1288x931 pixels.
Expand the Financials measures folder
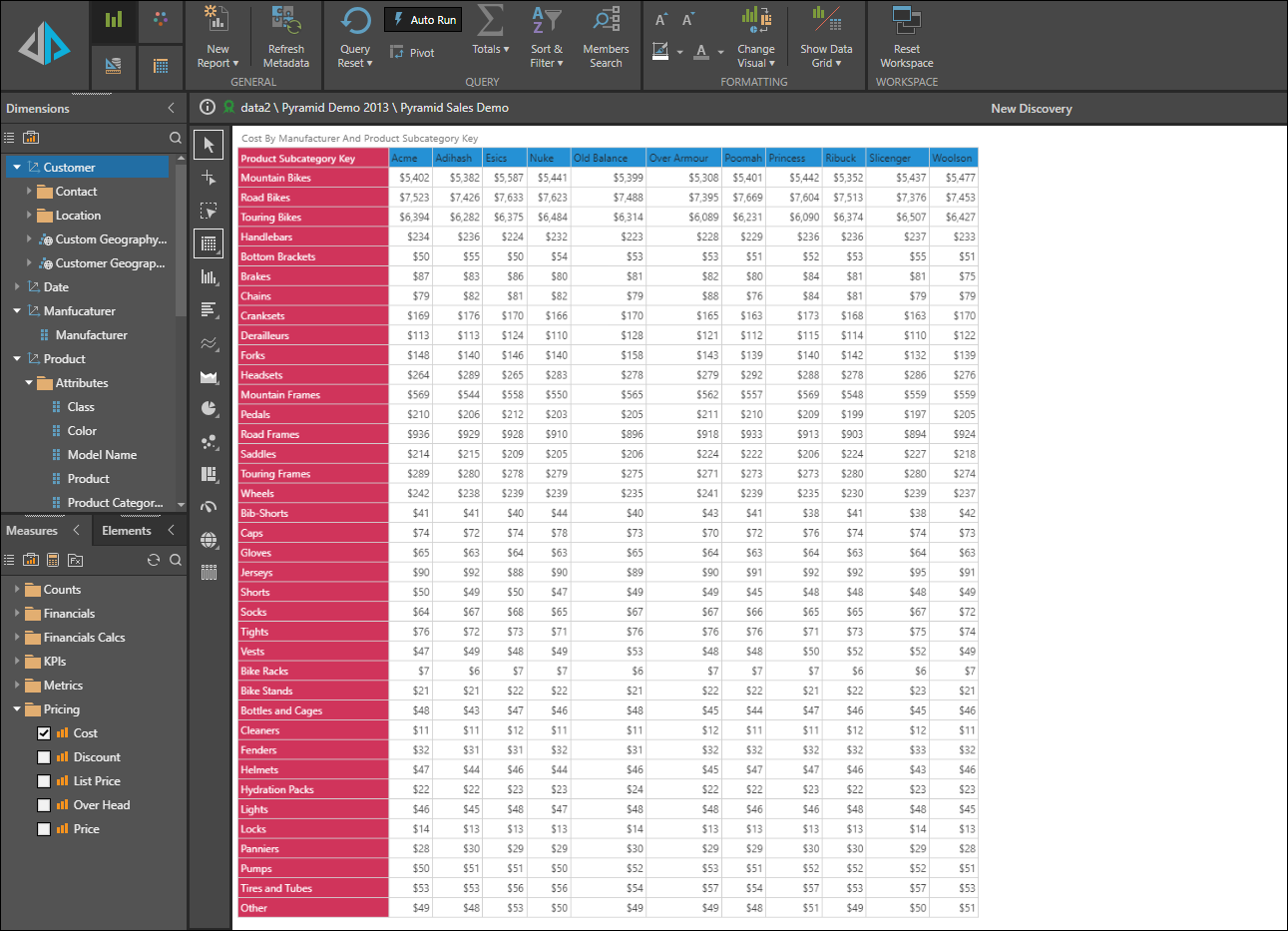(17, 614)
